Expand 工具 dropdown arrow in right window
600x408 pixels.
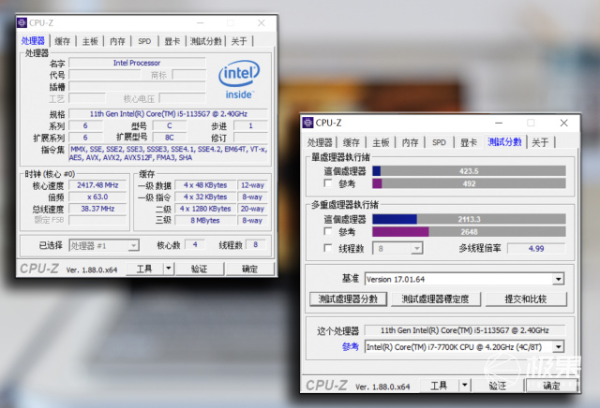(x=465, y=385)
